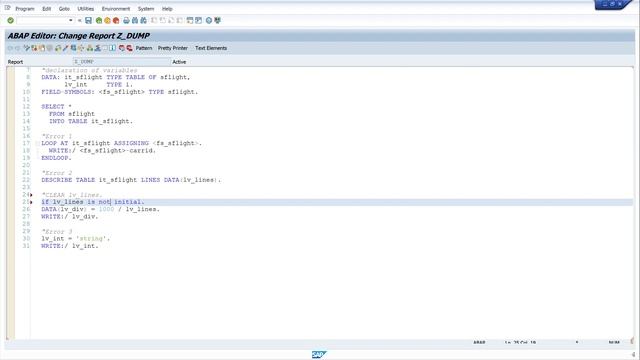Screen dimensions: 640x360
Task: Print using the printer icon
Action: tap(126, 20)
